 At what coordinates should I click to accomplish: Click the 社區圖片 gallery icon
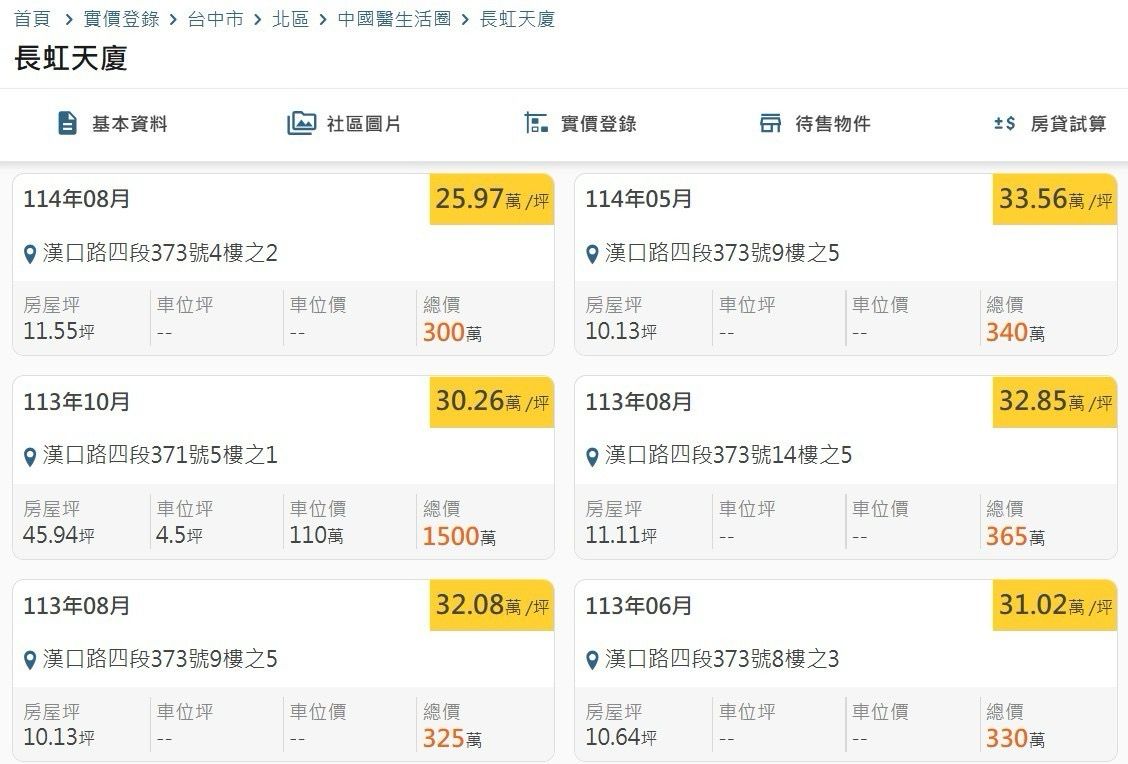tap(301, 123)
